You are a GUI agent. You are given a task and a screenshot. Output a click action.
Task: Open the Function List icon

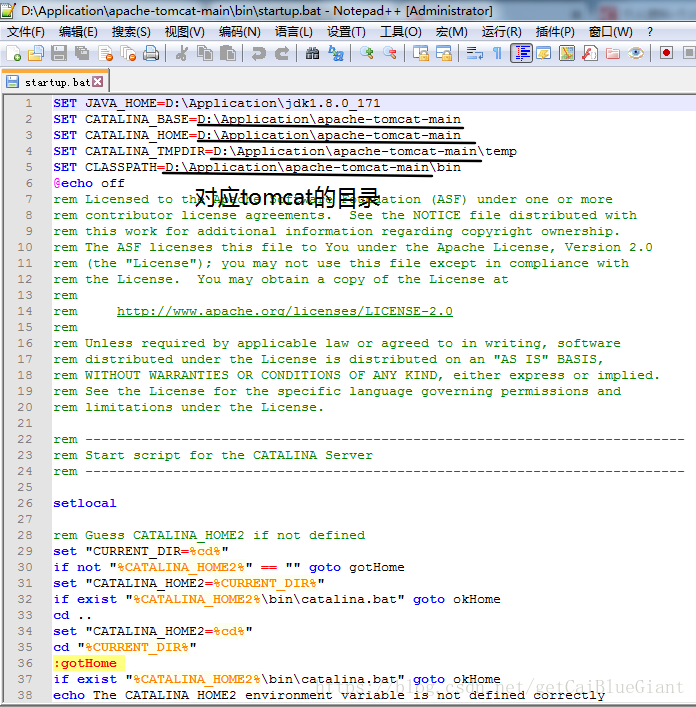(590, 53)
